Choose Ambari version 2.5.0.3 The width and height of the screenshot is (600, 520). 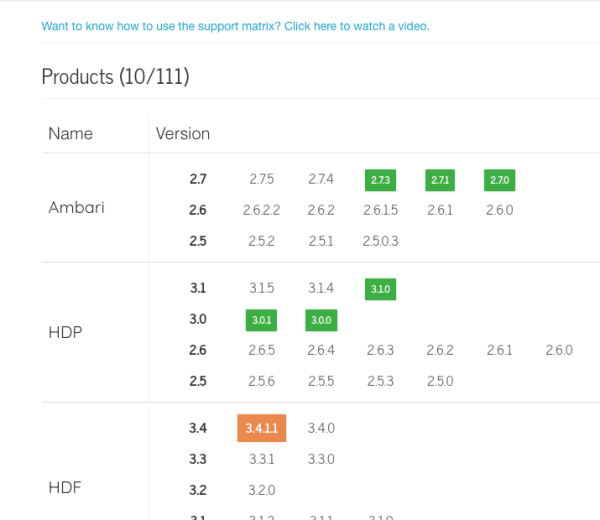(x=380, y=241)
